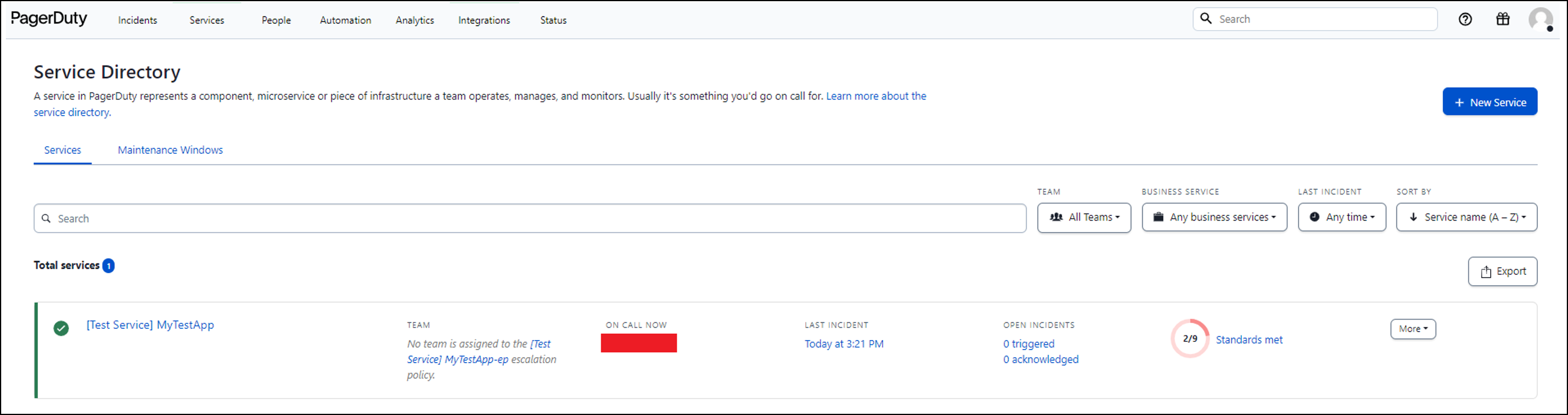Focus the services search field
1568x415 pixels.
coord(530,219)
